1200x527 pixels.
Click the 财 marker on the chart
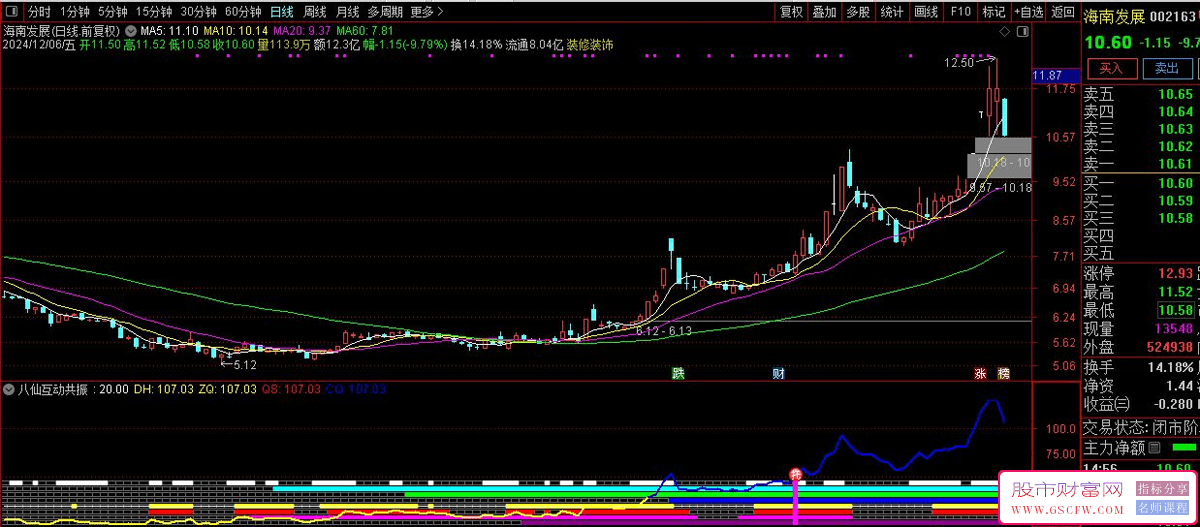click(778, 374)
